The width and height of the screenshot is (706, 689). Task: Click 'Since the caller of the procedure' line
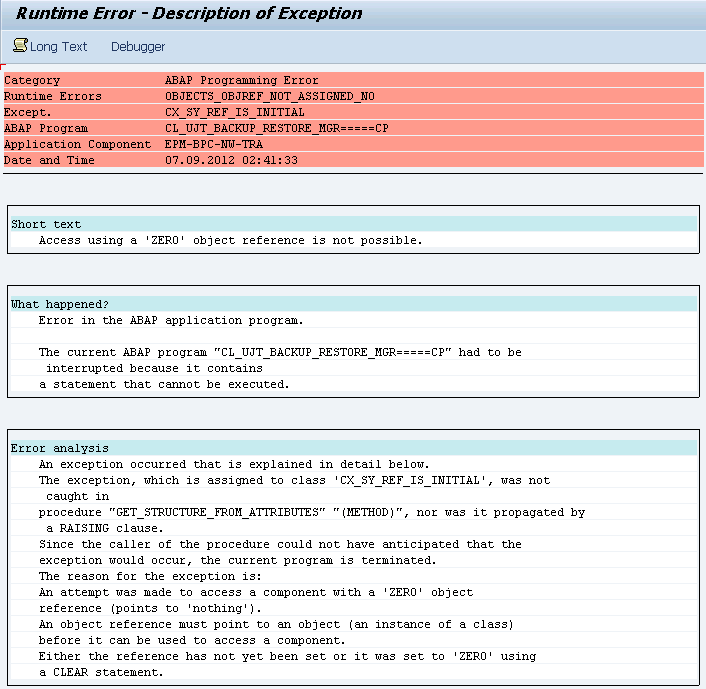tap(280, 544)
